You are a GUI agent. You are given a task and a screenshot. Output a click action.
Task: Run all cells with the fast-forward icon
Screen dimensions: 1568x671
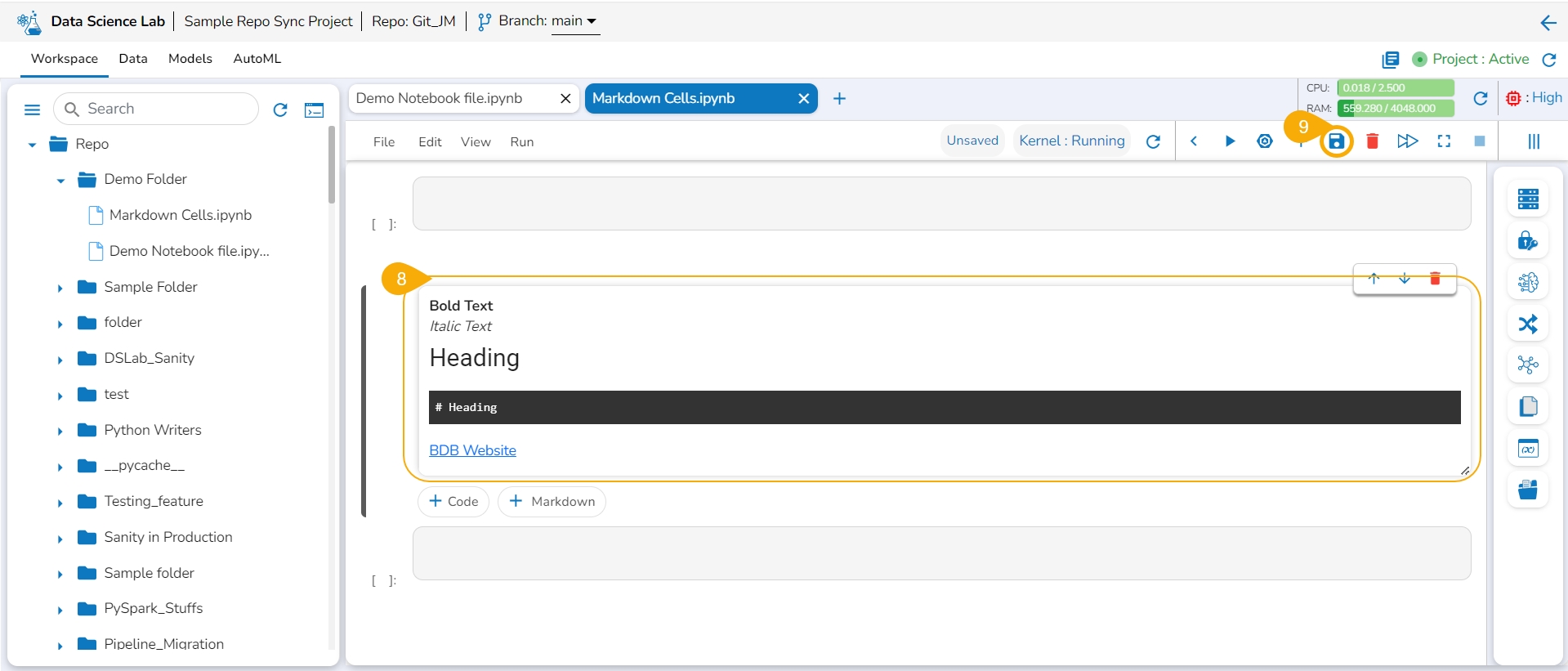click(1408, 141)
